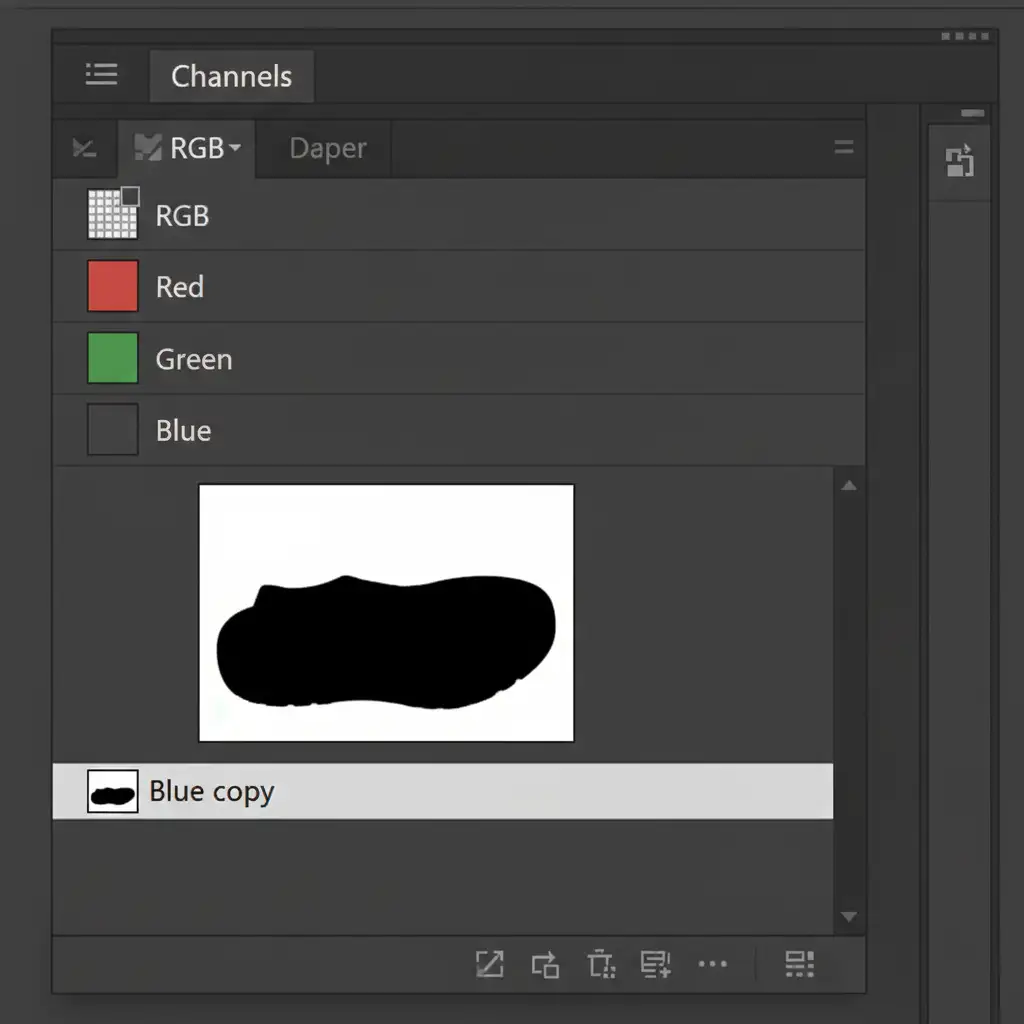
Task: Click the large shoe silhouette preview thumbnail
Action: [386, 613]
